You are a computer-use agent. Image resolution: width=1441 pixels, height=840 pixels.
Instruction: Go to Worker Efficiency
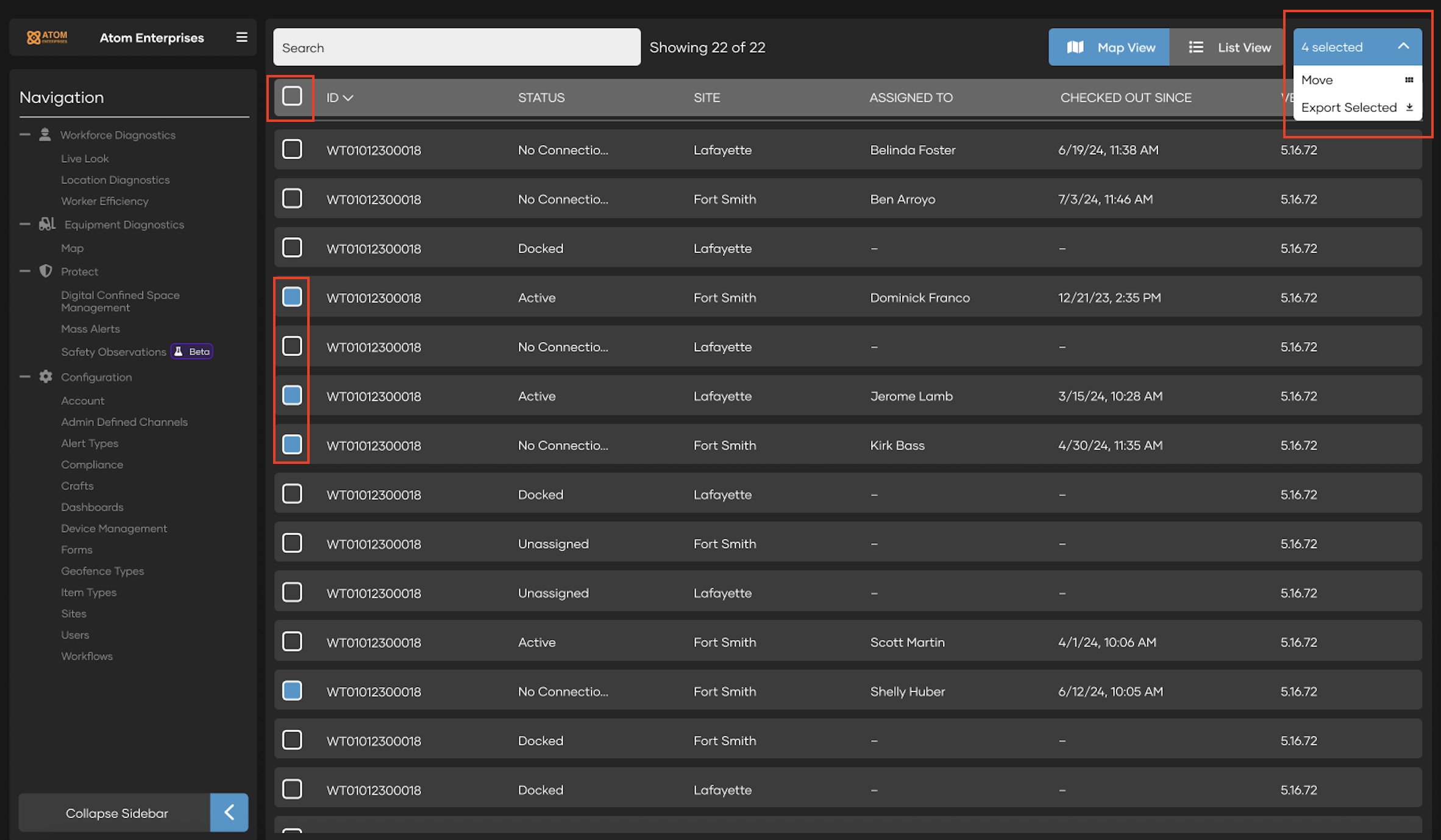pos(105,201)
